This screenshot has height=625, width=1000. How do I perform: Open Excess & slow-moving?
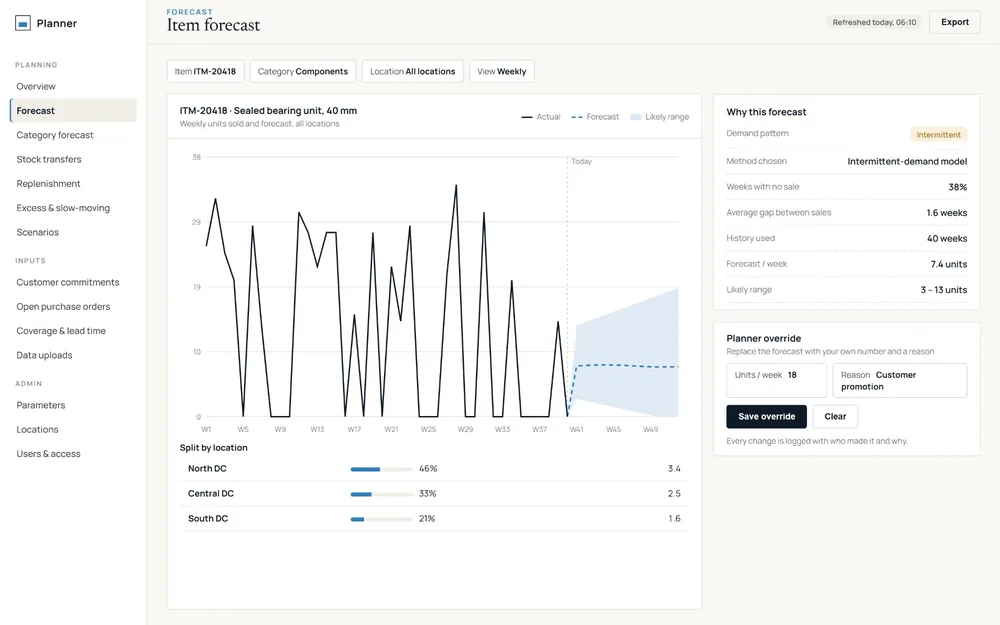[63, 207]
